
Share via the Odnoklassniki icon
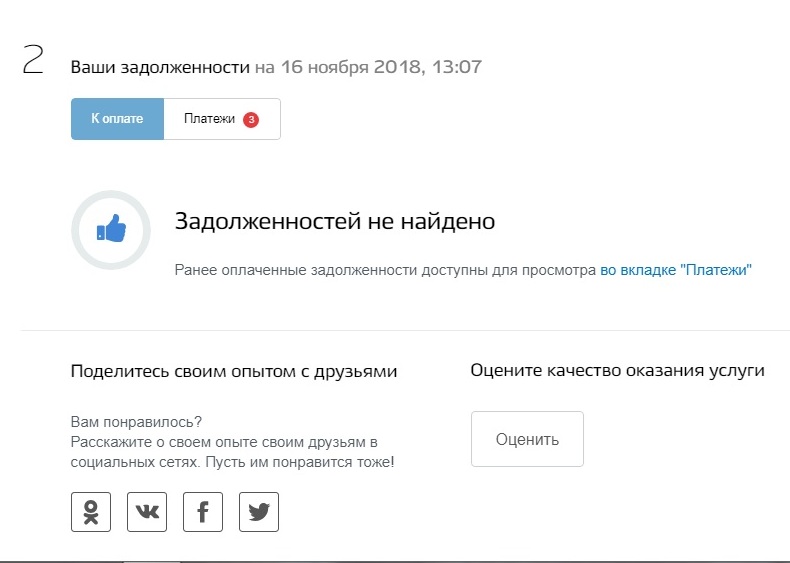(x=91, y=512)
